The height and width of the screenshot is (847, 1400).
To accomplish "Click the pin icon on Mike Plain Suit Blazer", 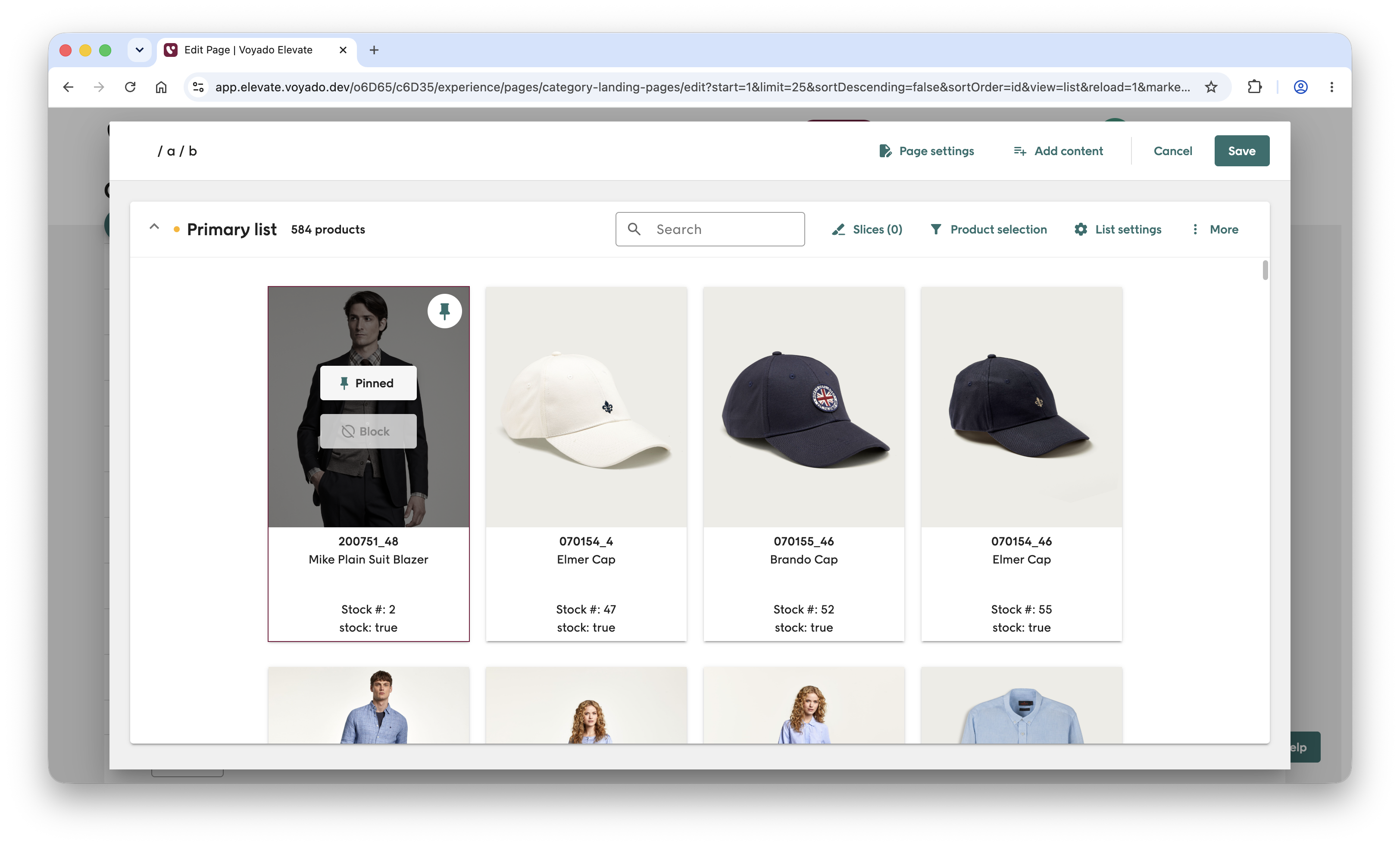I will (444, 311).
